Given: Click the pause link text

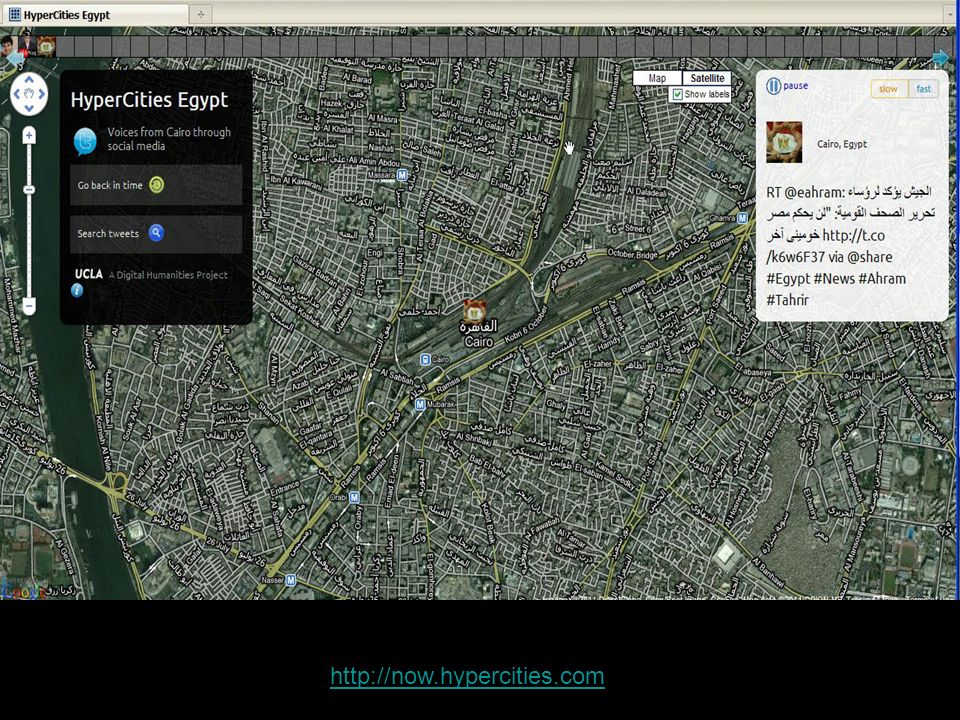Looking at the screenshot, I should point(795,86).
